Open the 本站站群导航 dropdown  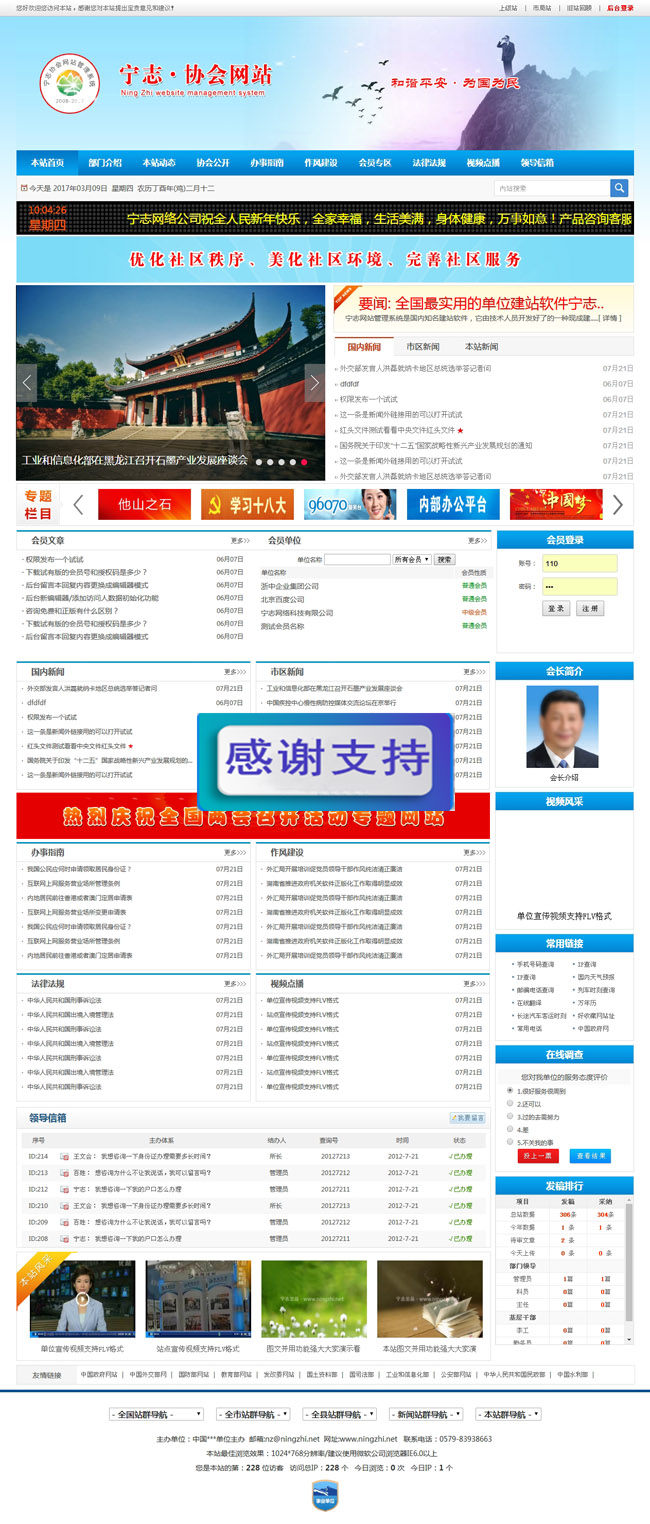pyautogui.click(x=508, y=1414)
